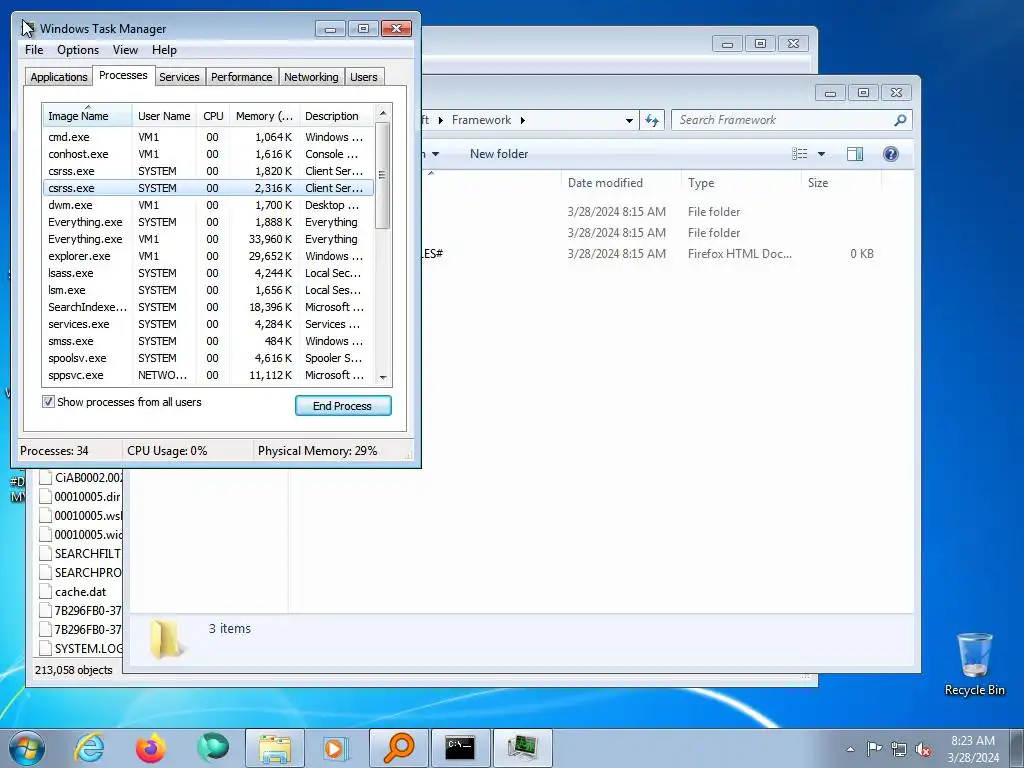Toggle the Explorer preview pane icon

pyautogui.click(x=855, y=154)
